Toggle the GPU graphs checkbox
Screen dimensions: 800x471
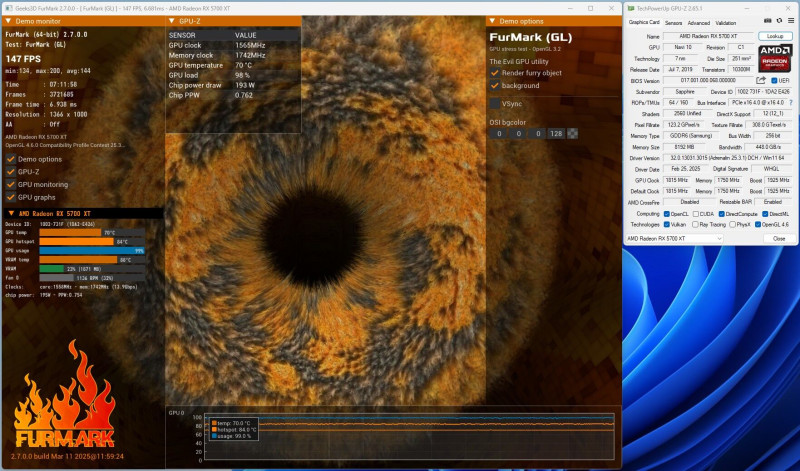11,197
